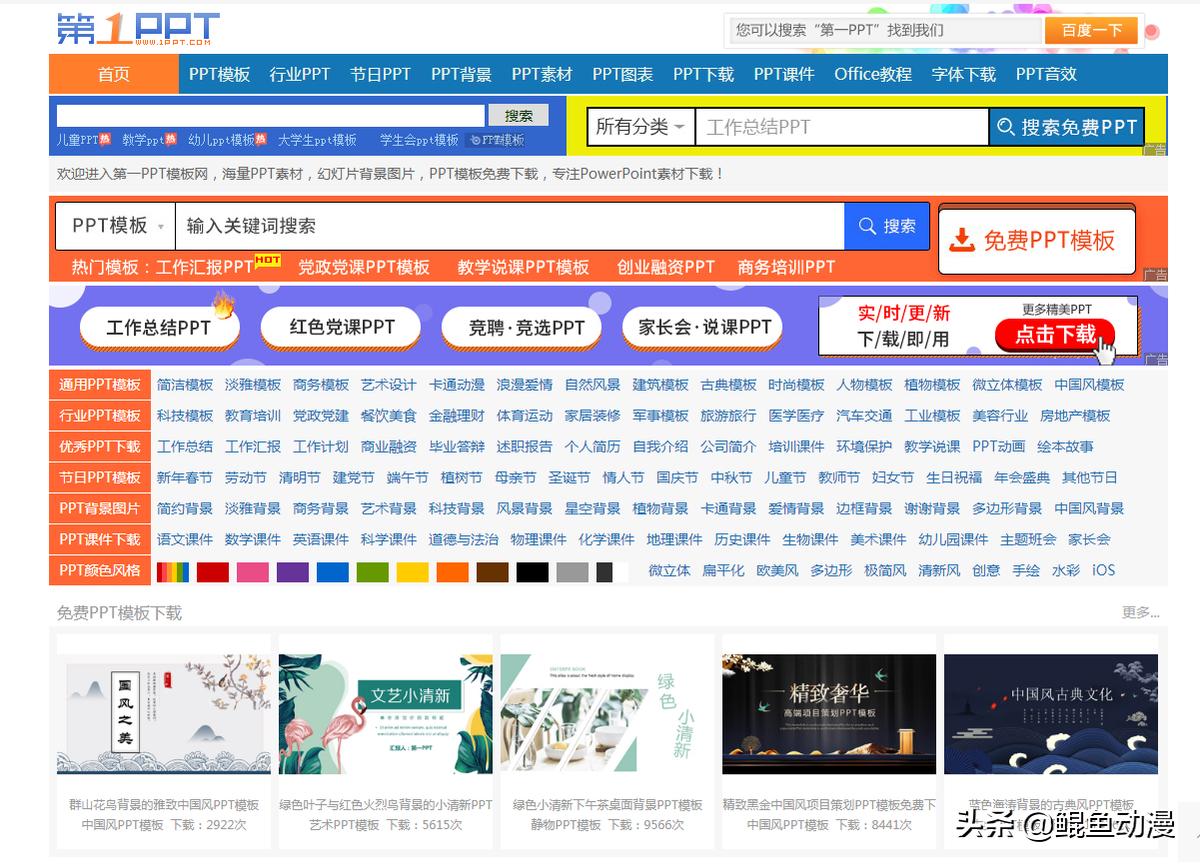Open the 中国风古典文化 template thumbnail

click(1051, 714)
